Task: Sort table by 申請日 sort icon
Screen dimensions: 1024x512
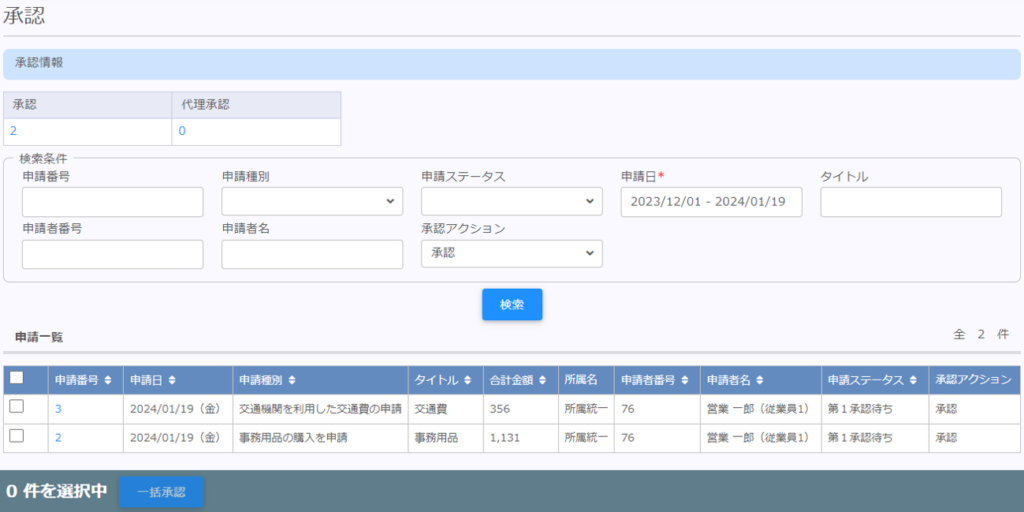Action: (172, 380)
